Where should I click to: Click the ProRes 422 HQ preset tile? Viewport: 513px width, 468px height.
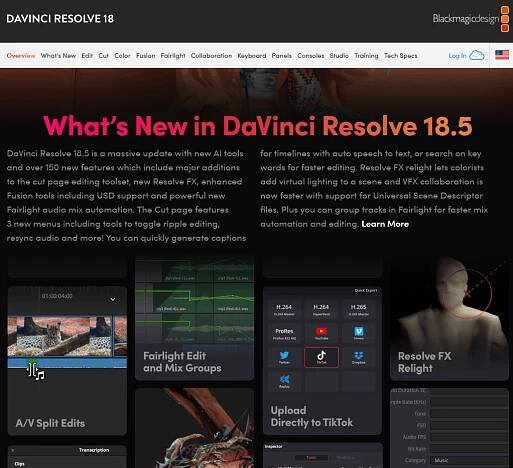284,333
